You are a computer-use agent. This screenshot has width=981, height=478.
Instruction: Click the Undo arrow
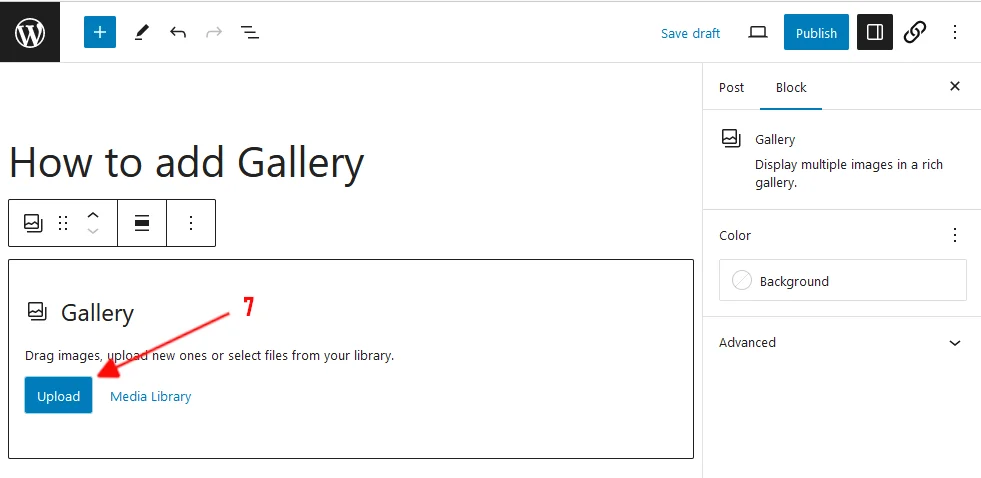tap(178, 32)
